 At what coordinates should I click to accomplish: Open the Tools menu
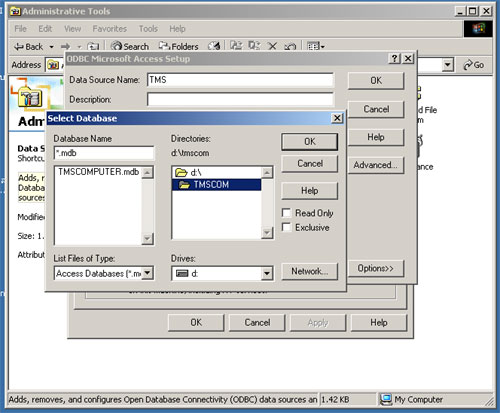point(148,29)
